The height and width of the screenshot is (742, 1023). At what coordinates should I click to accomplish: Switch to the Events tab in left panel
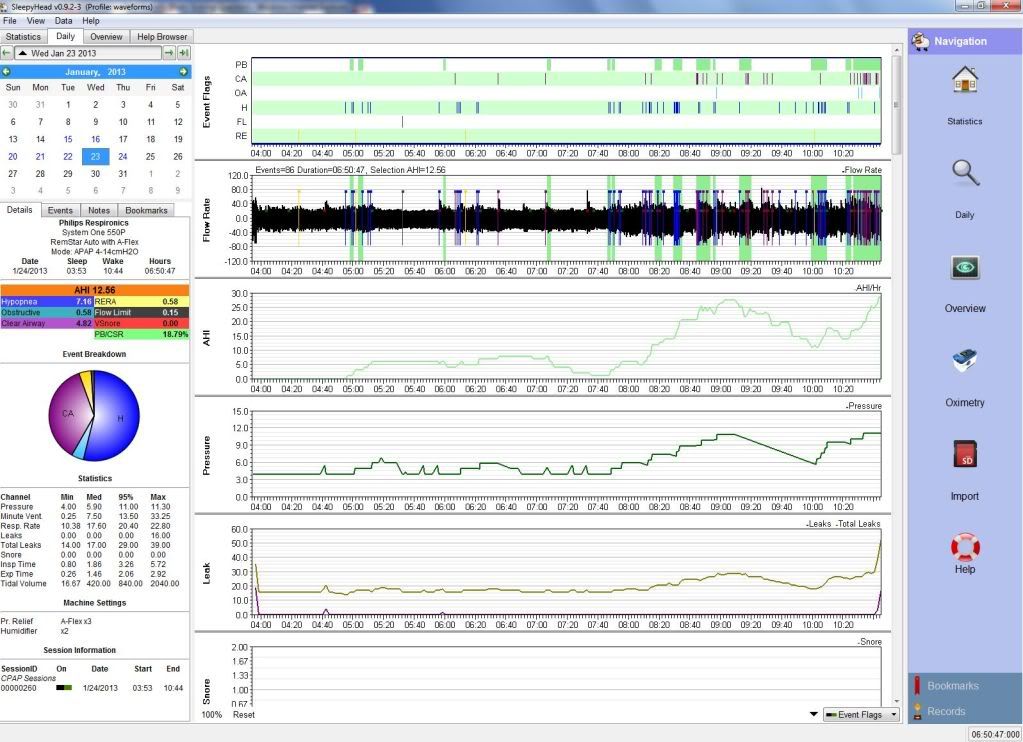(60, 210)
